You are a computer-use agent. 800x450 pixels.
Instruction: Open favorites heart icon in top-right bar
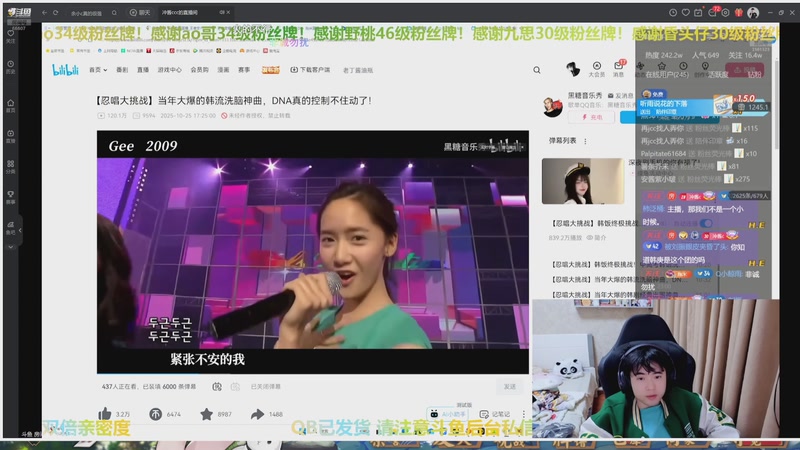(x=686, y=12)
